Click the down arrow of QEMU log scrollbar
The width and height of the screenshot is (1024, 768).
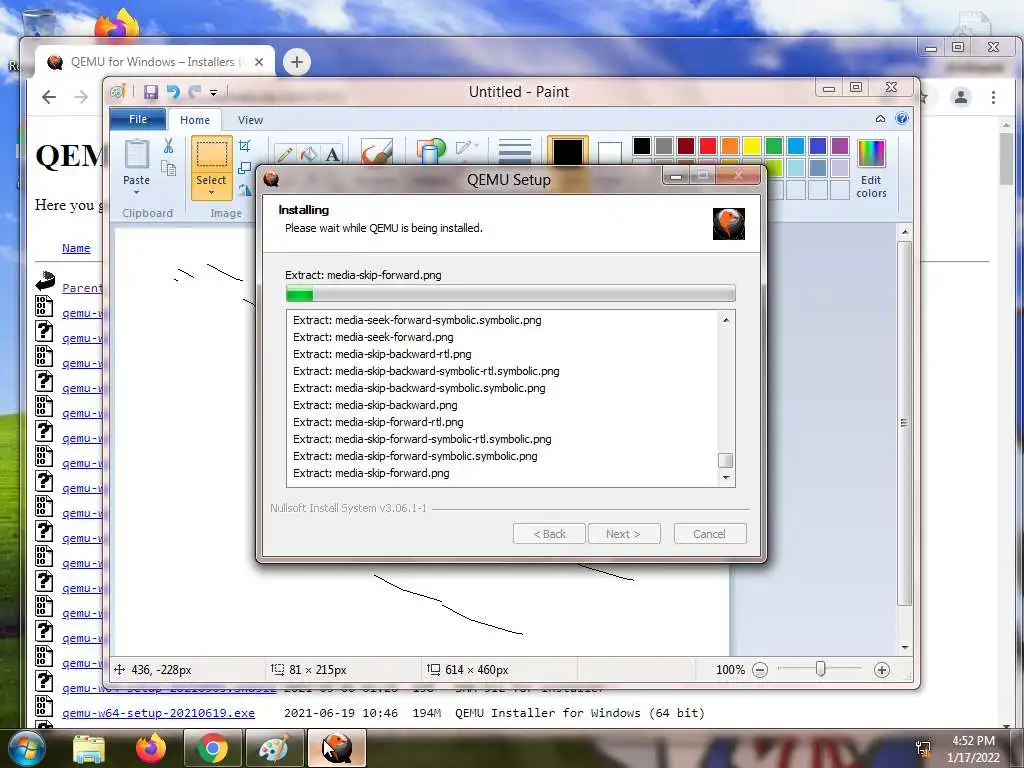726,478
